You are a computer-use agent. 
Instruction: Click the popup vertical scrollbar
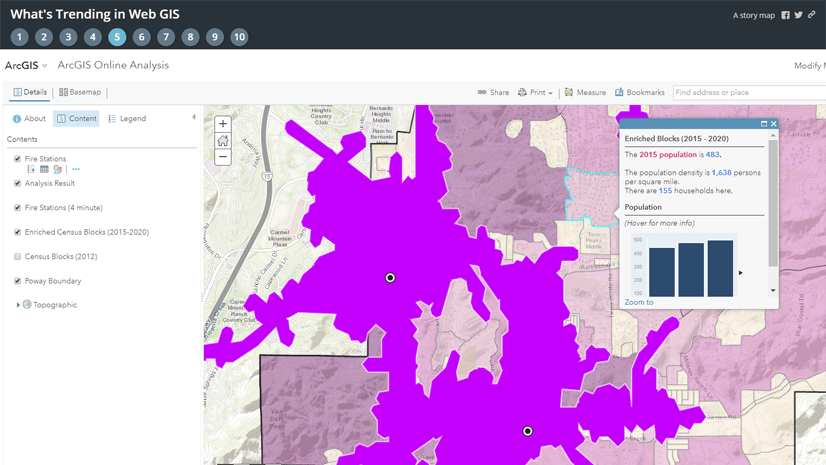coord(773,203)
